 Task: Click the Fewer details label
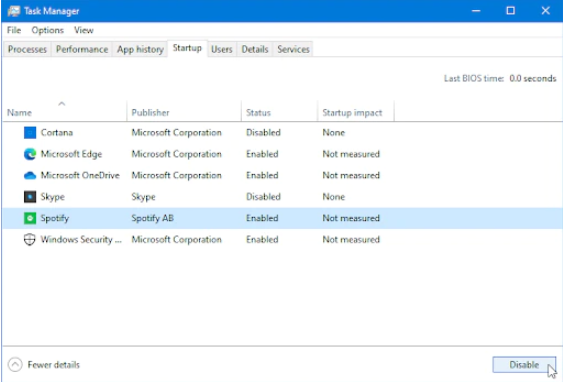pos(53,365)
